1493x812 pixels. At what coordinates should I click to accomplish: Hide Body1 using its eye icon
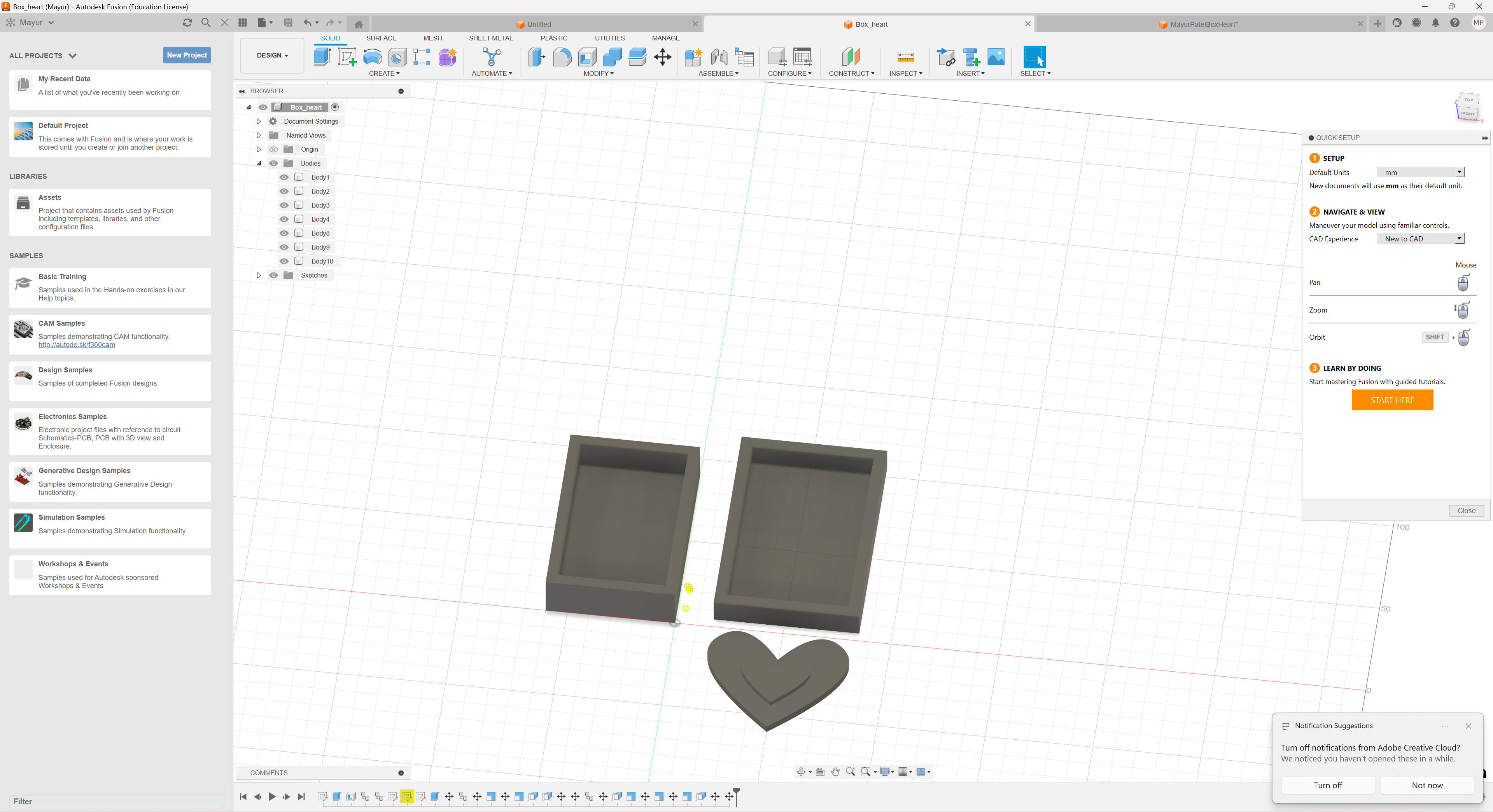point(284,177)
